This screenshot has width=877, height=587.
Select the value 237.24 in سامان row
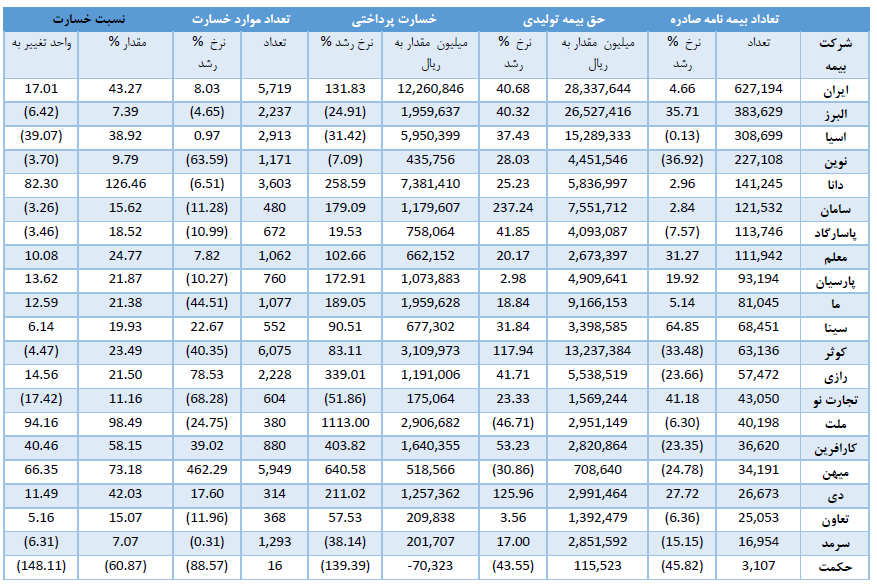[513, 208]
